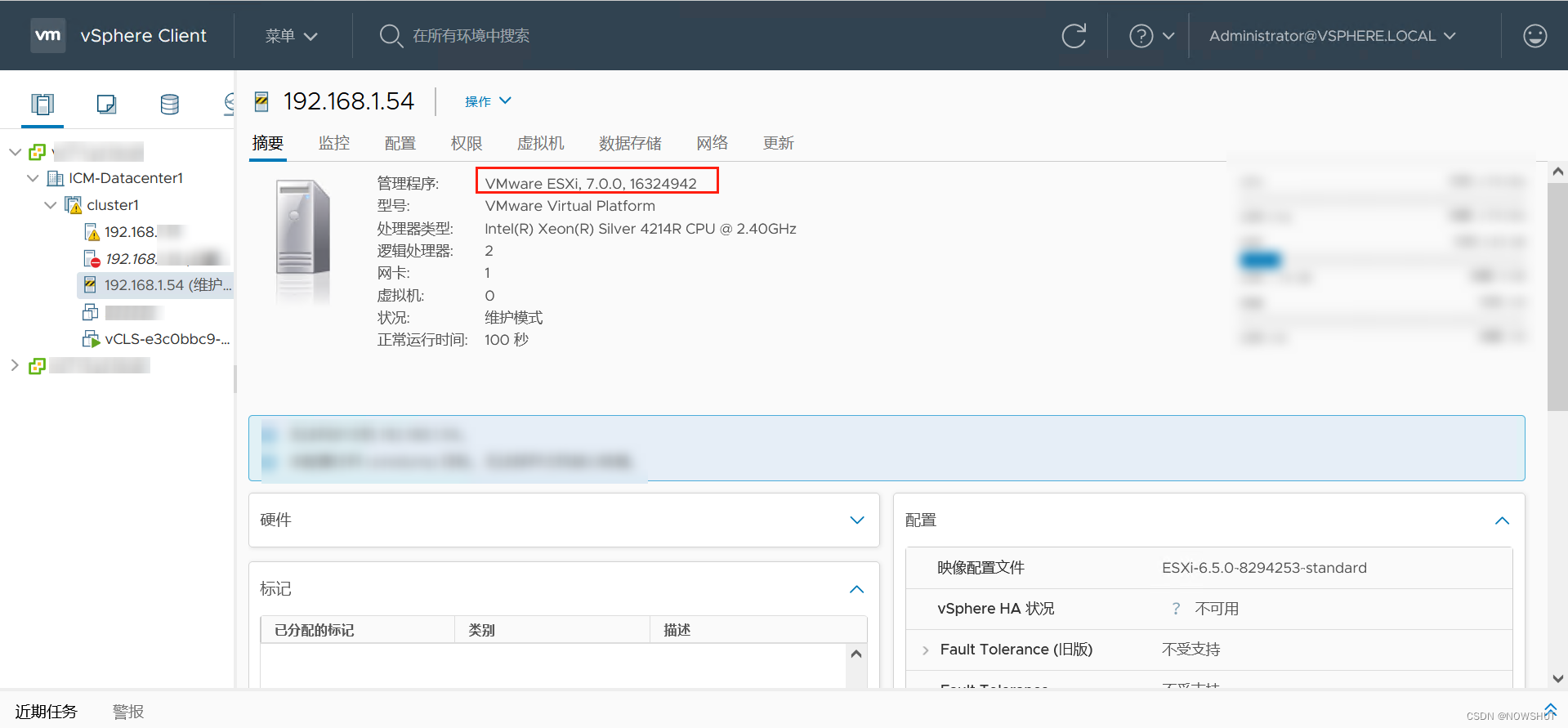
Task: Collapse the 标记 panel
Action: 857,589
